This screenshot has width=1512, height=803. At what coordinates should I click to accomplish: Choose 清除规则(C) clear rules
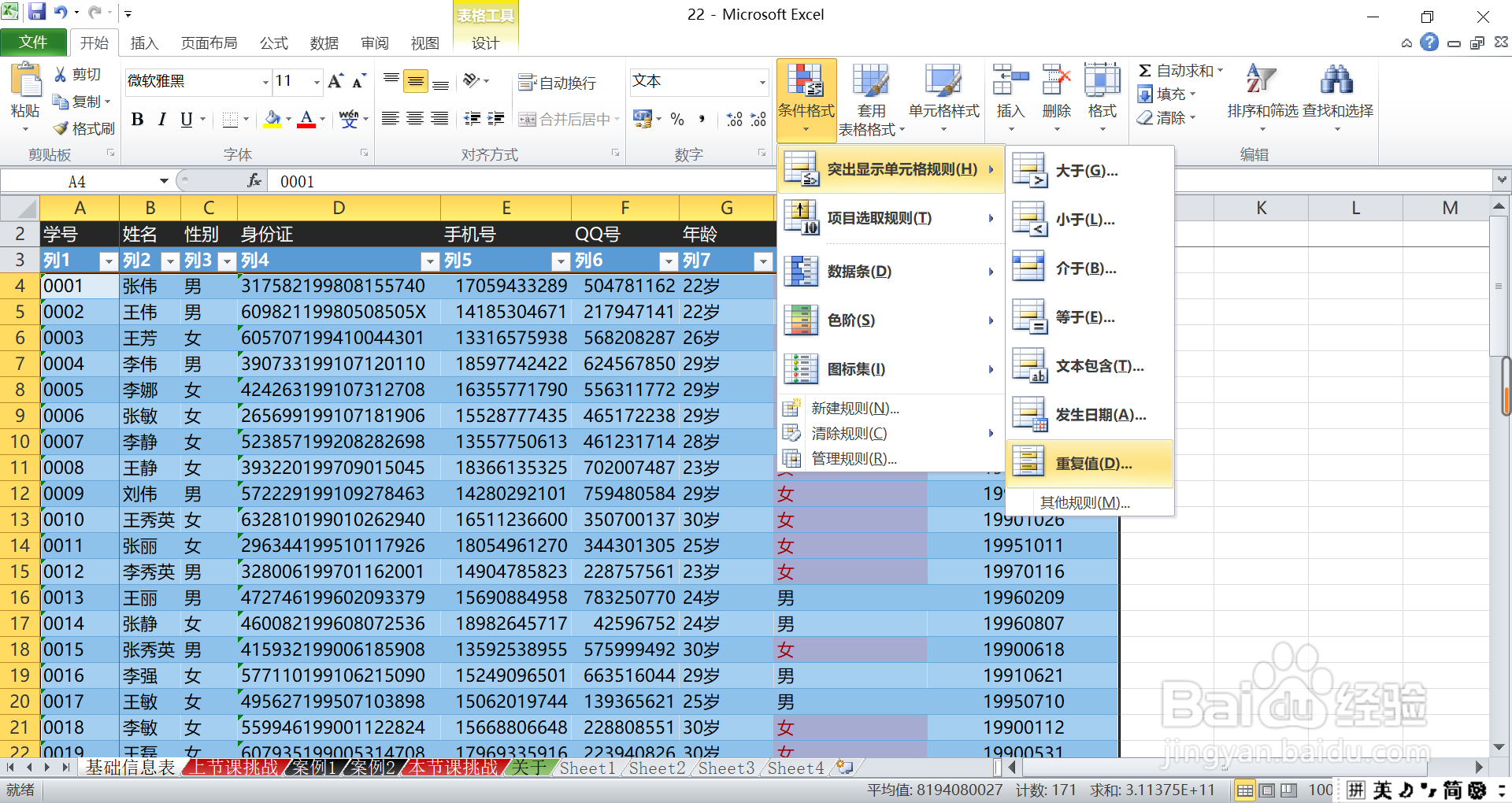[891, 434]
